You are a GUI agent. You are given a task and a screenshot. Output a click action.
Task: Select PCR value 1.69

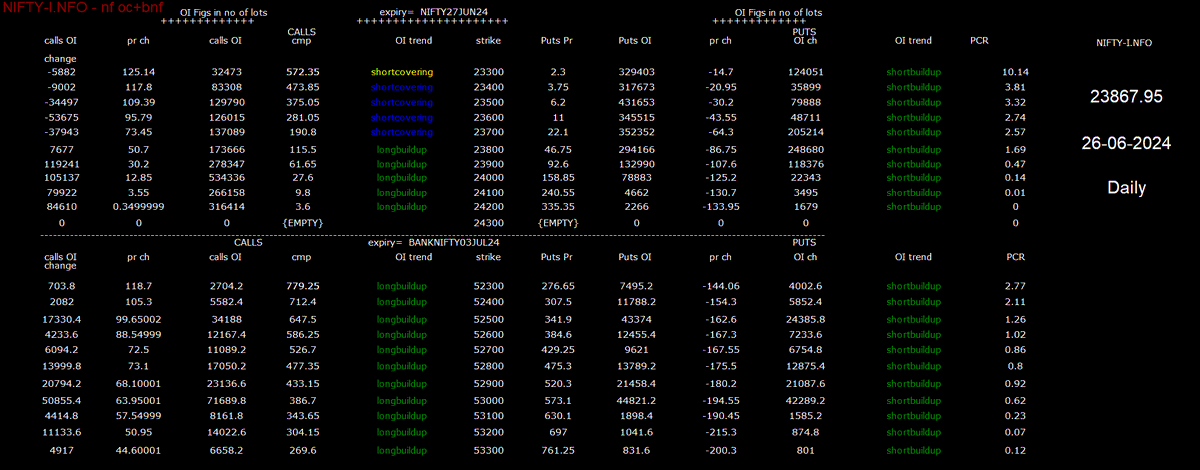click(1015, 148)
